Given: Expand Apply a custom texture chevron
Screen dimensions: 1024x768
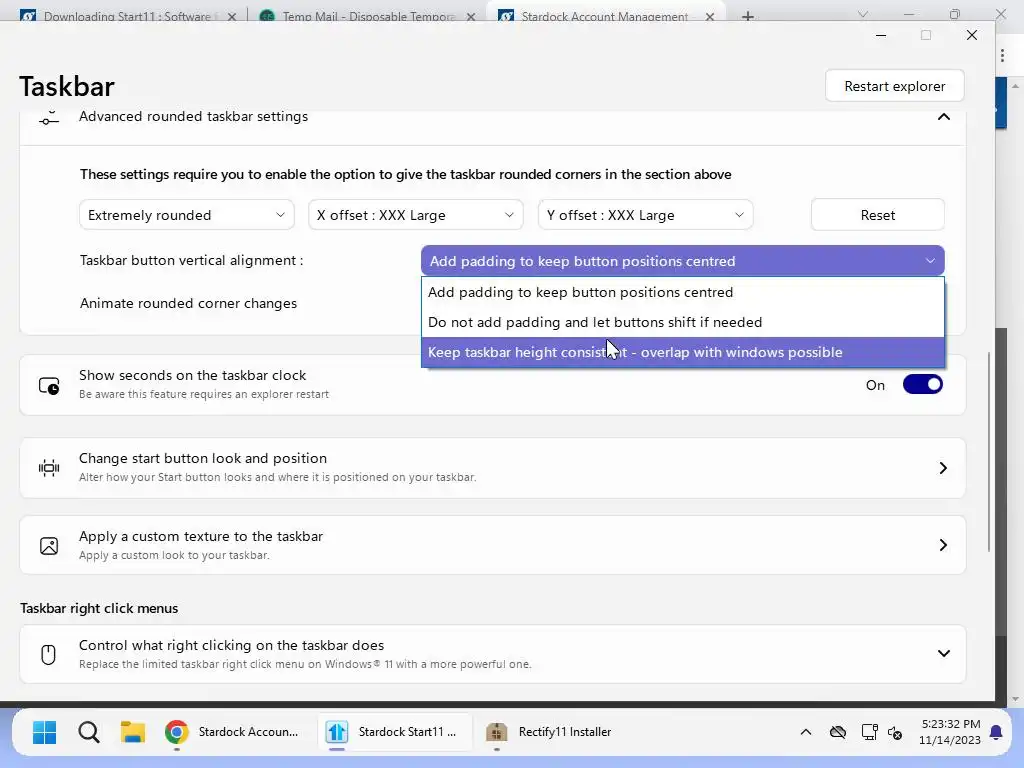Looking at the screenshot, I should click(x=943, y=545).
